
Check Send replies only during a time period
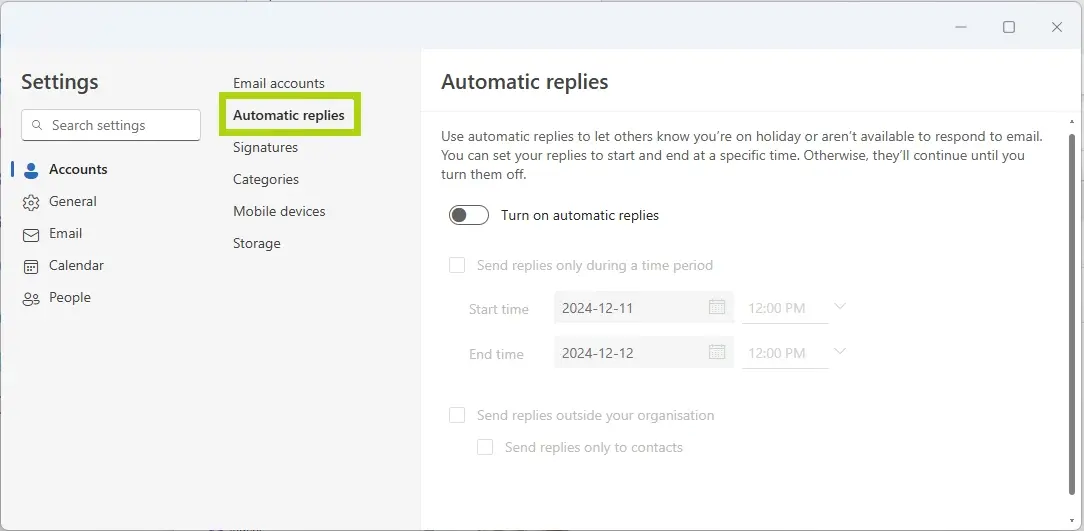[457, 265]
